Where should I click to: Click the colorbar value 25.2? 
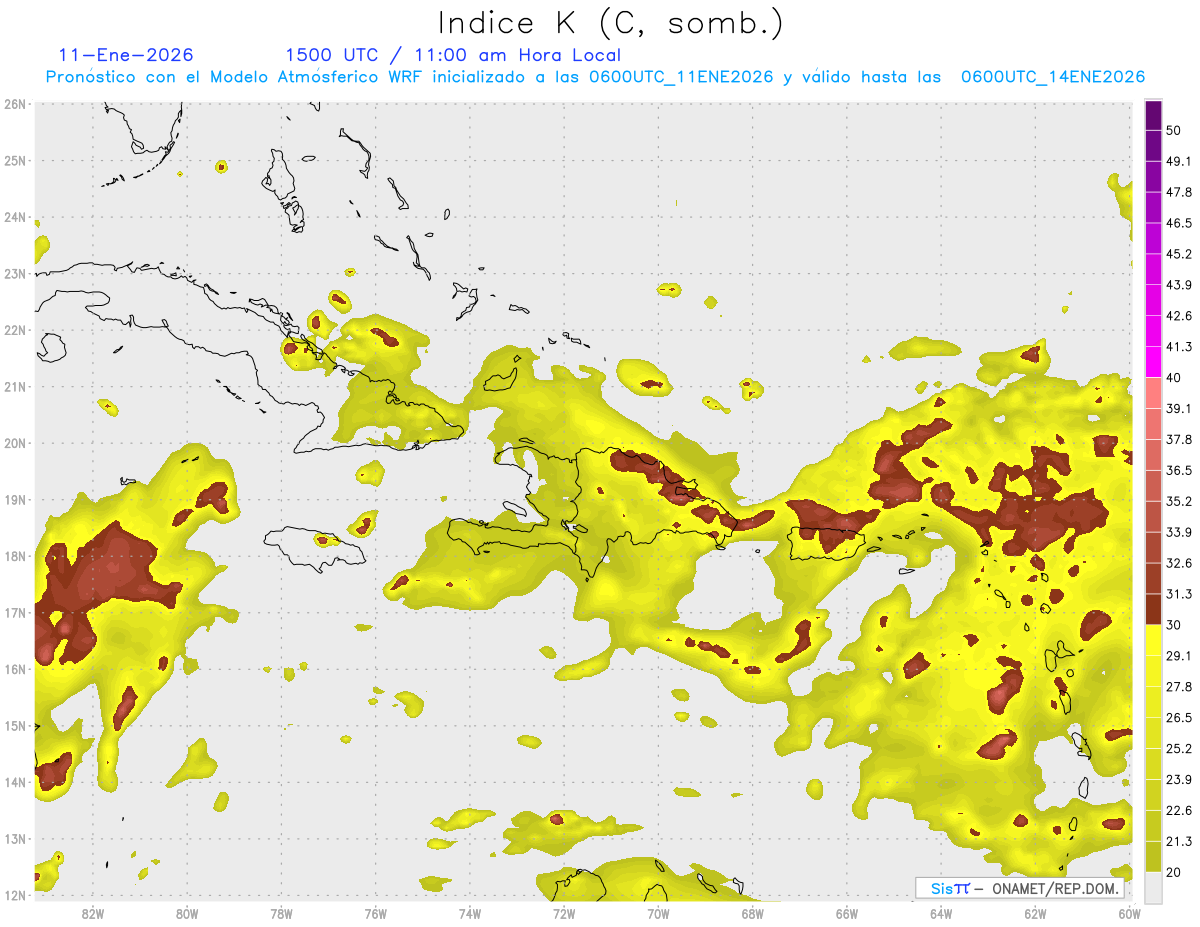(x=1178, y=749)
